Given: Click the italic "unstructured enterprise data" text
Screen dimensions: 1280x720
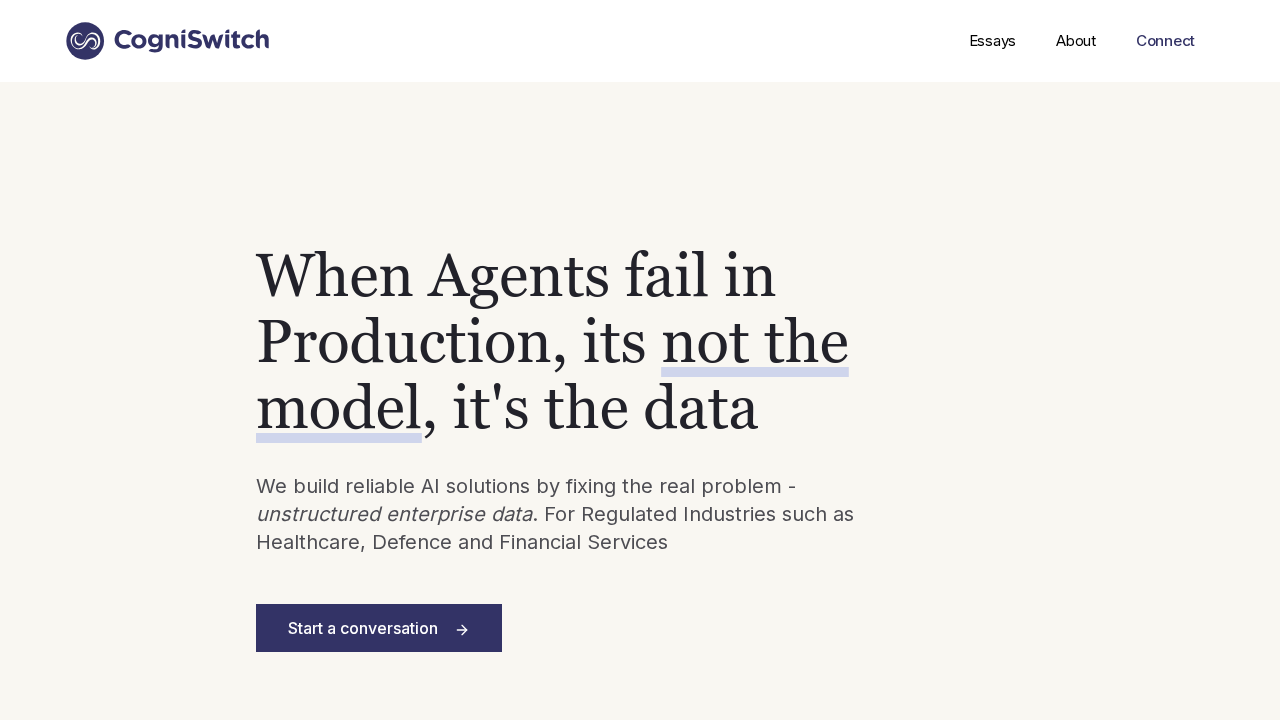Looking at the screenshot, I should pos(394,515).
